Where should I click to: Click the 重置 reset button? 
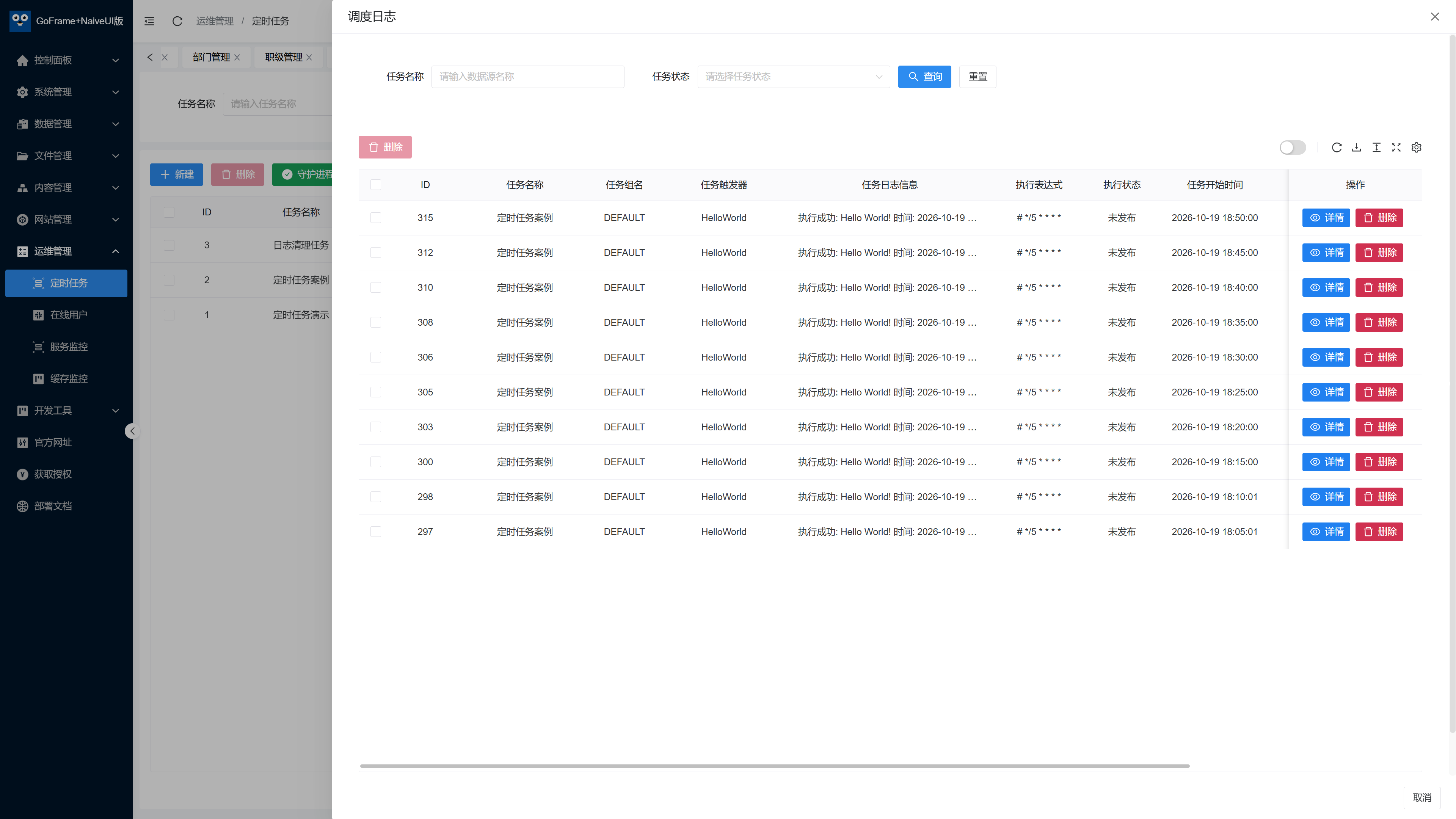978,76
